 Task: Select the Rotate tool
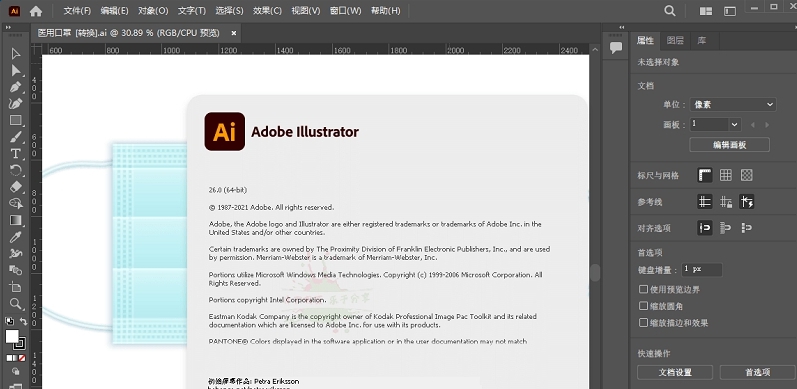click(16, 170)
